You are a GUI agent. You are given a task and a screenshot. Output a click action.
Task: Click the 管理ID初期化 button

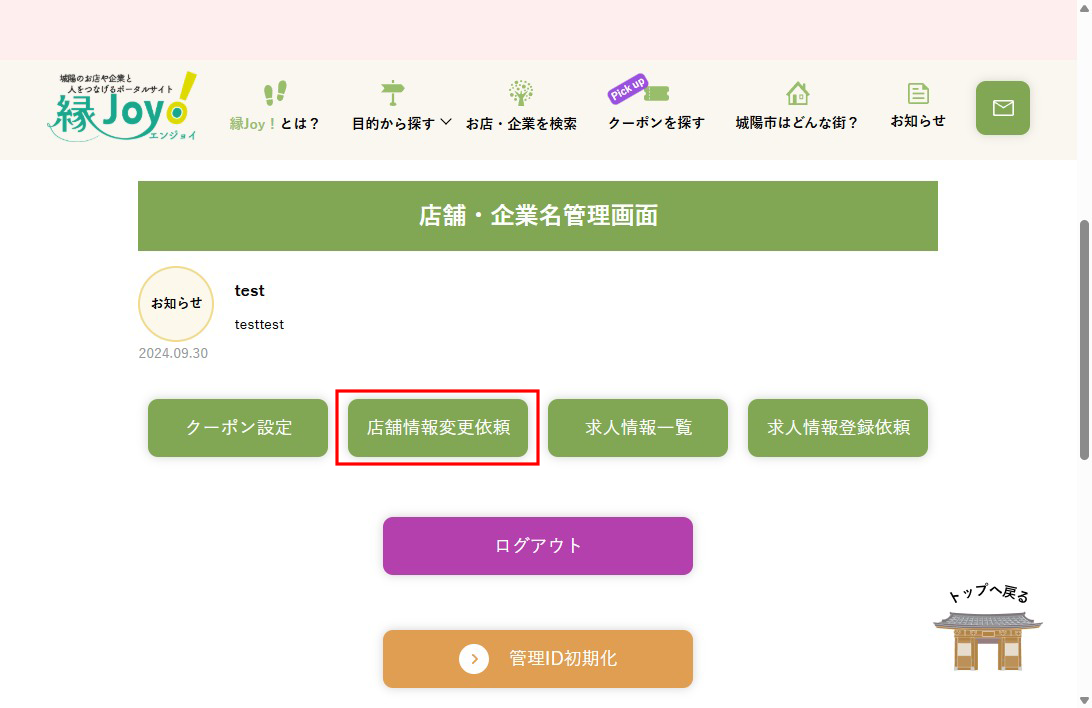[x=537, y=658]
